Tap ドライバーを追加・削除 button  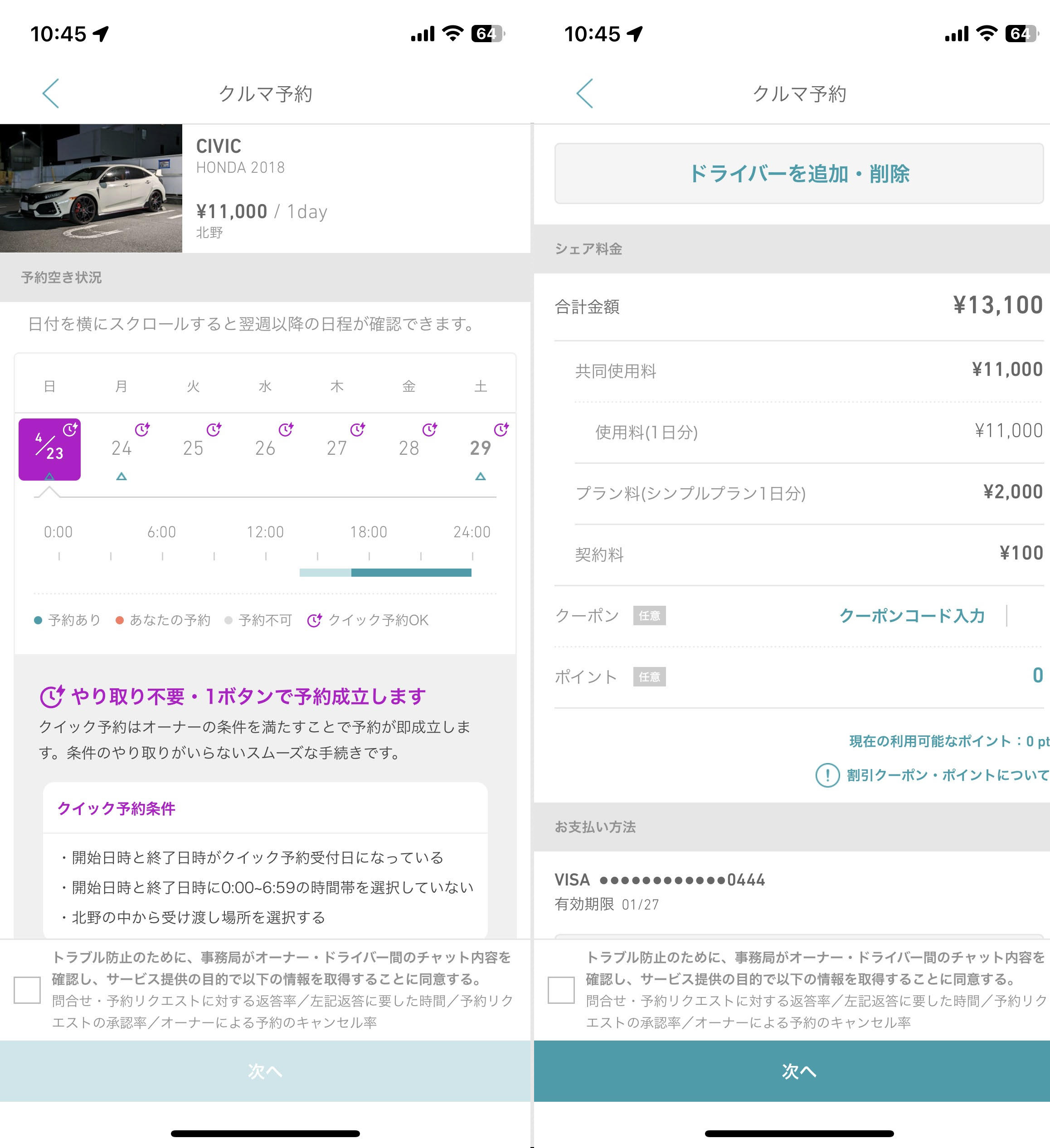(x=799, y=173)
